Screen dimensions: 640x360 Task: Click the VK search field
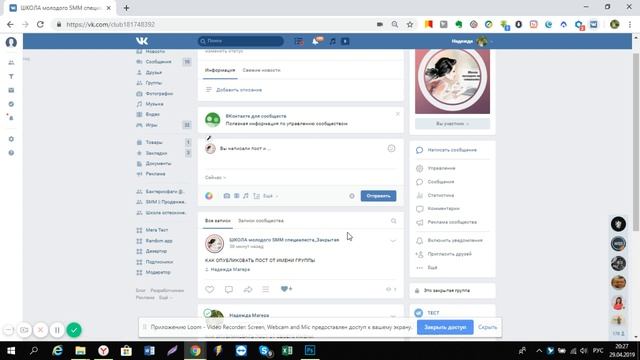(241, 41)
